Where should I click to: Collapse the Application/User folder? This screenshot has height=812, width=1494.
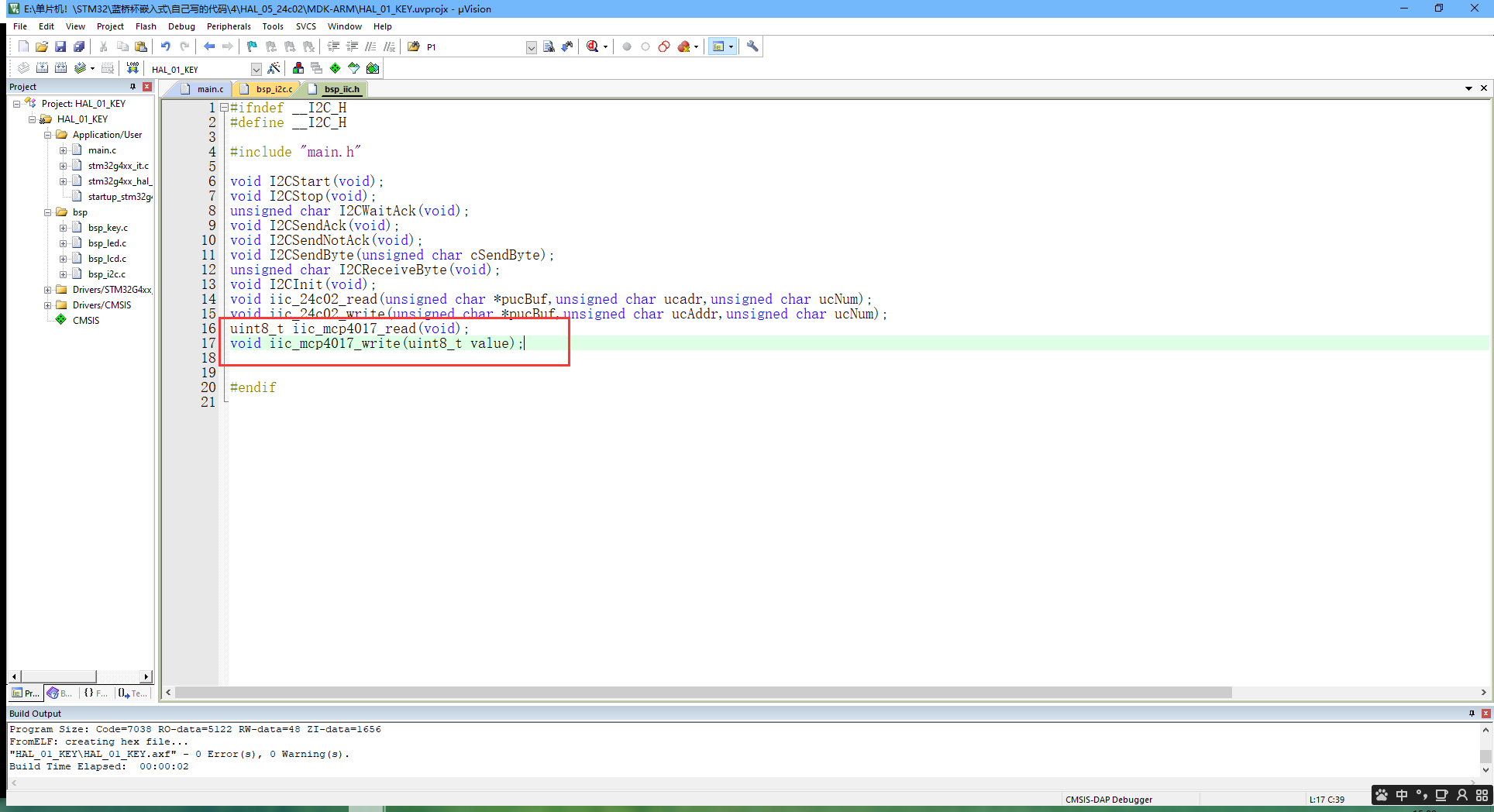(x=47, y=135)
